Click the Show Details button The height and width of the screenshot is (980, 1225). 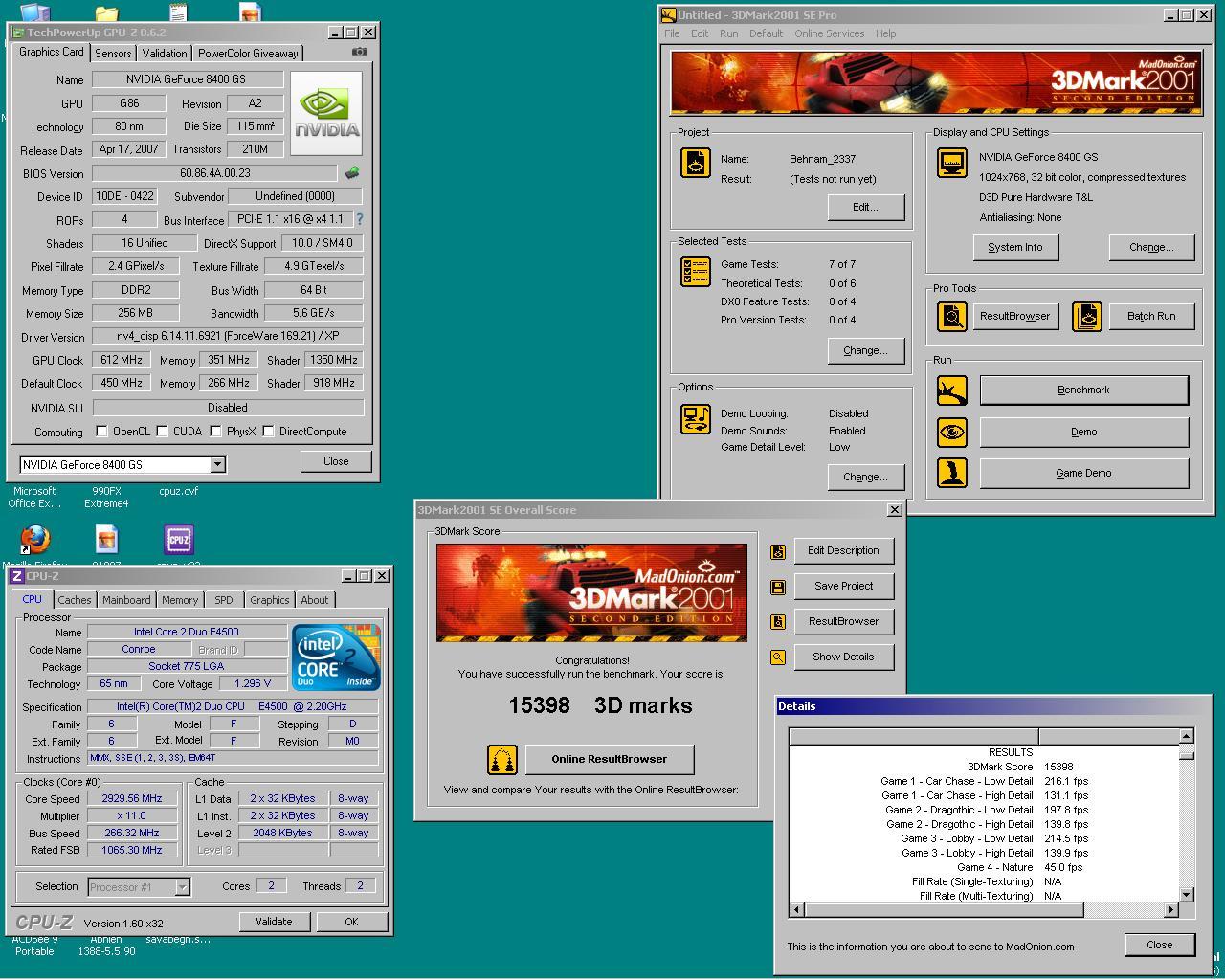pos(843,657)
